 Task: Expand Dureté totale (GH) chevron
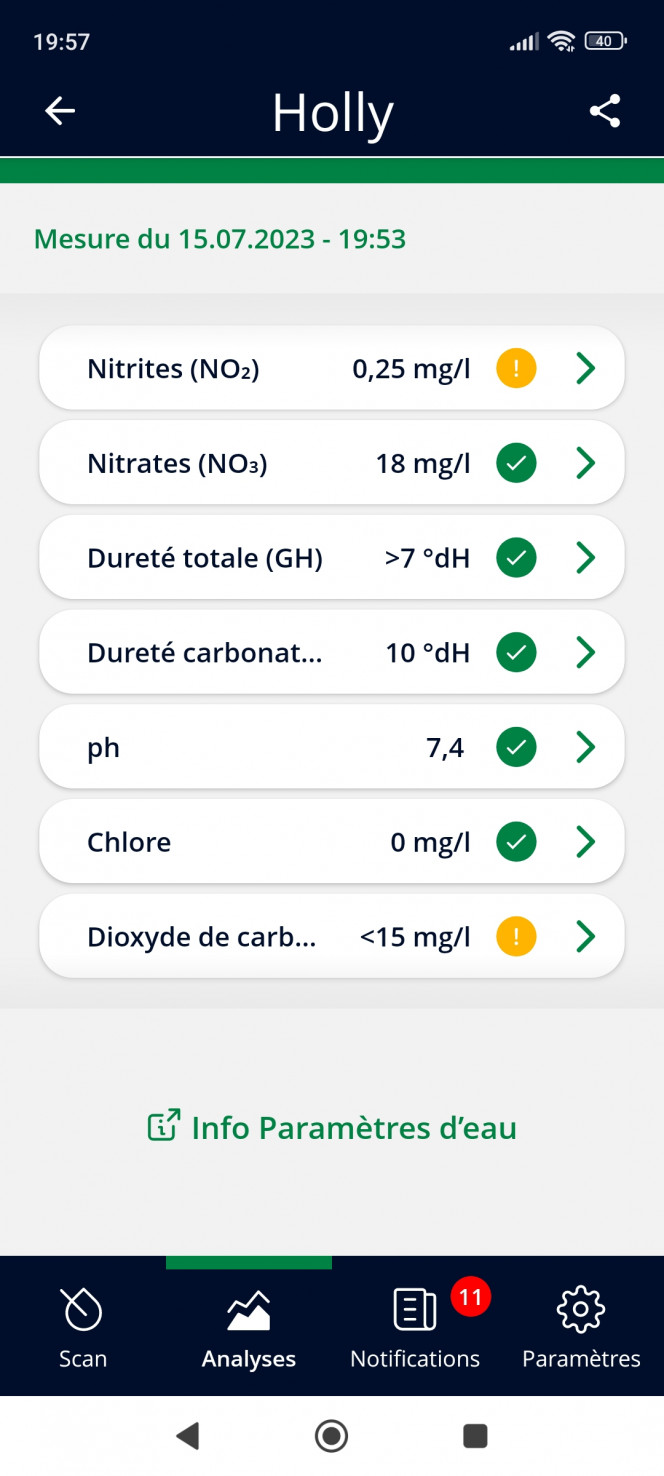586,558
